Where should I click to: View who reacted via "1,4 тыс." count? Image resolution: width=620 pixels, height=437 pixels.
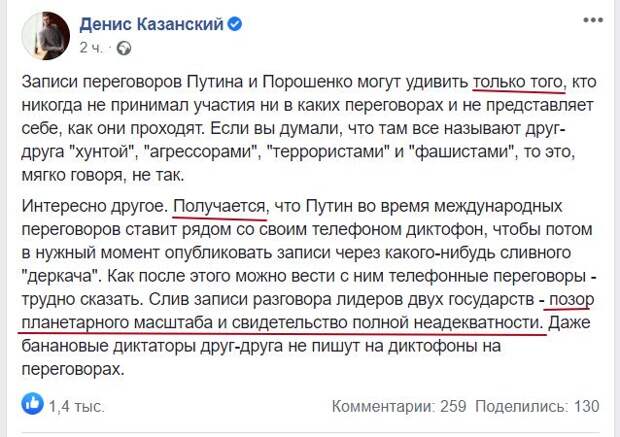tap(77, 406)
